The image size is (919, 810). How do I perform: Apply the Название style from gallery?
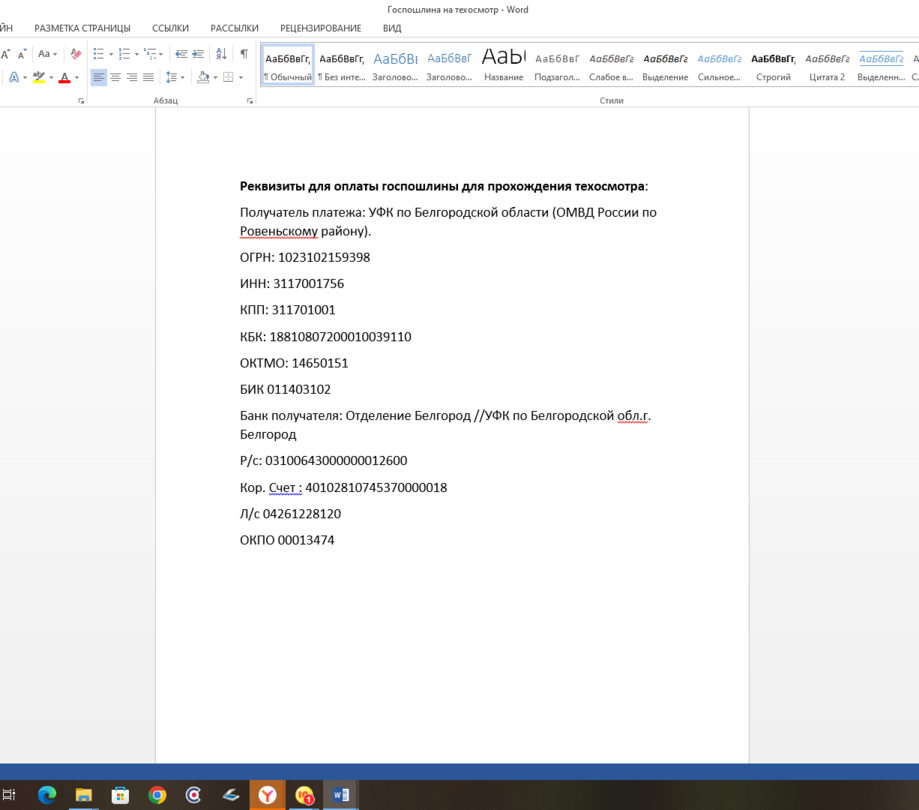tap(503, 65)
